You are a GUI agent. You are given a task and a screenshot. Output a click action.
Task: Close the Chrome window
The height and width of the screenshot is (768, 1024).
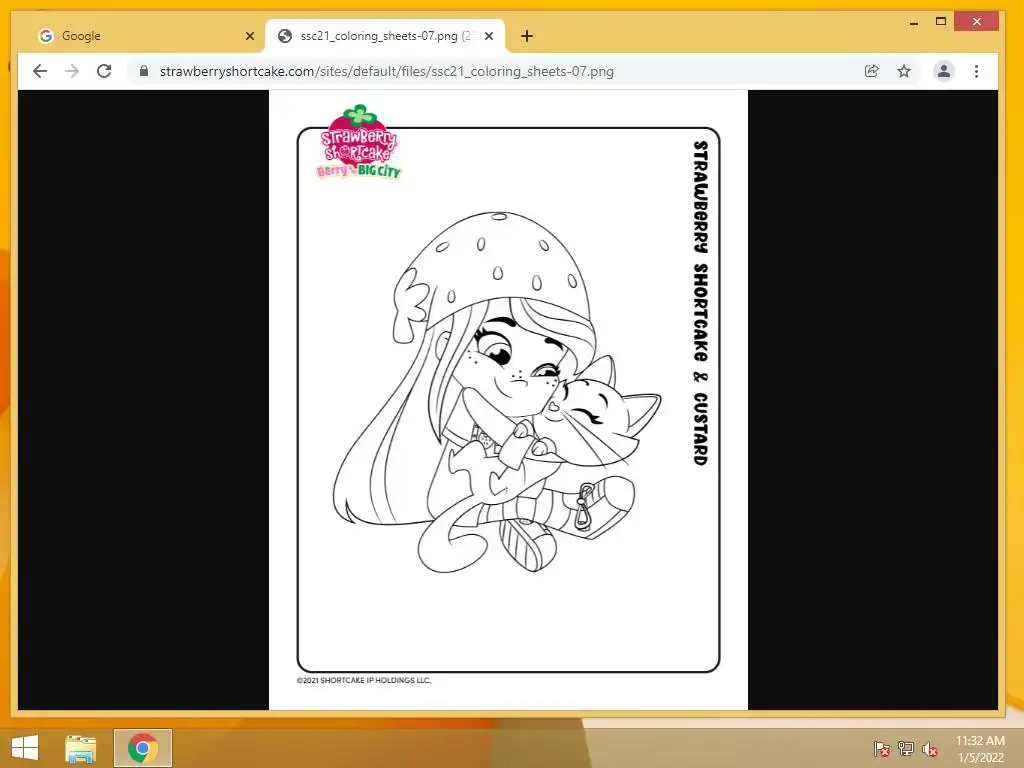(976, 22)
